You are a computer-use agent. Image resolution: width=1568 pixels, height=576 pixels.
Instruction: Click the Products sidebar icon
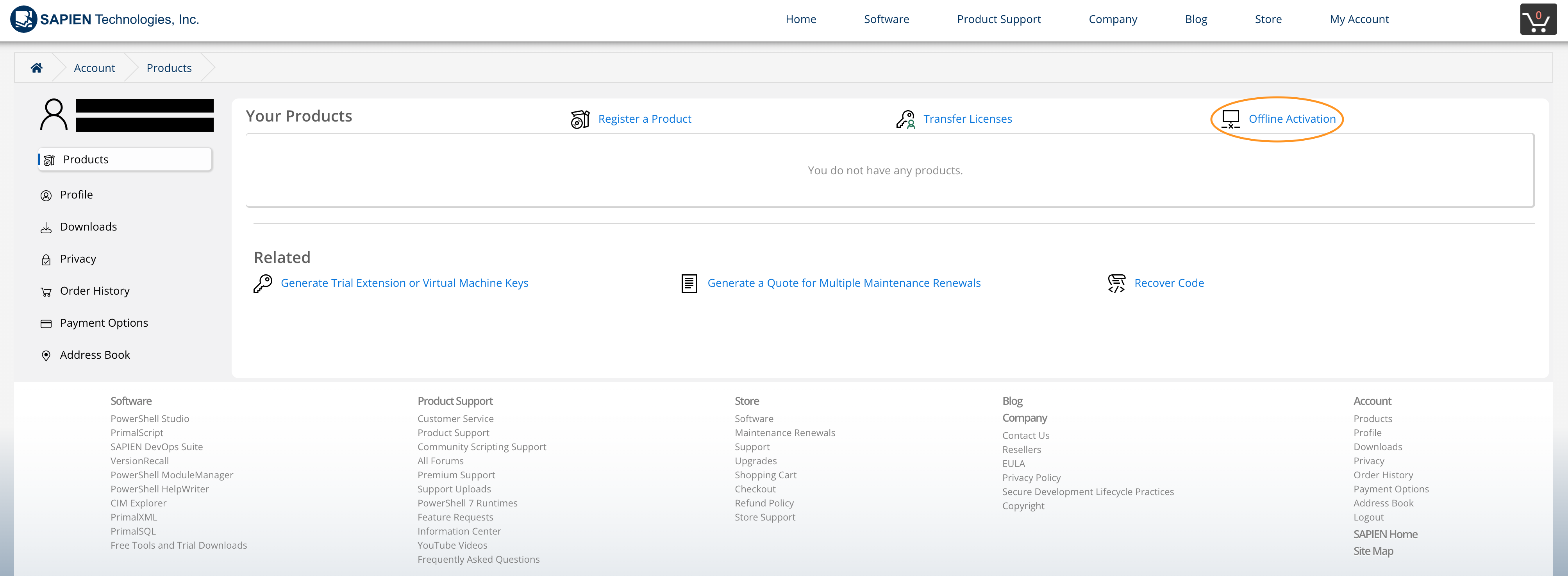(49, 160)
